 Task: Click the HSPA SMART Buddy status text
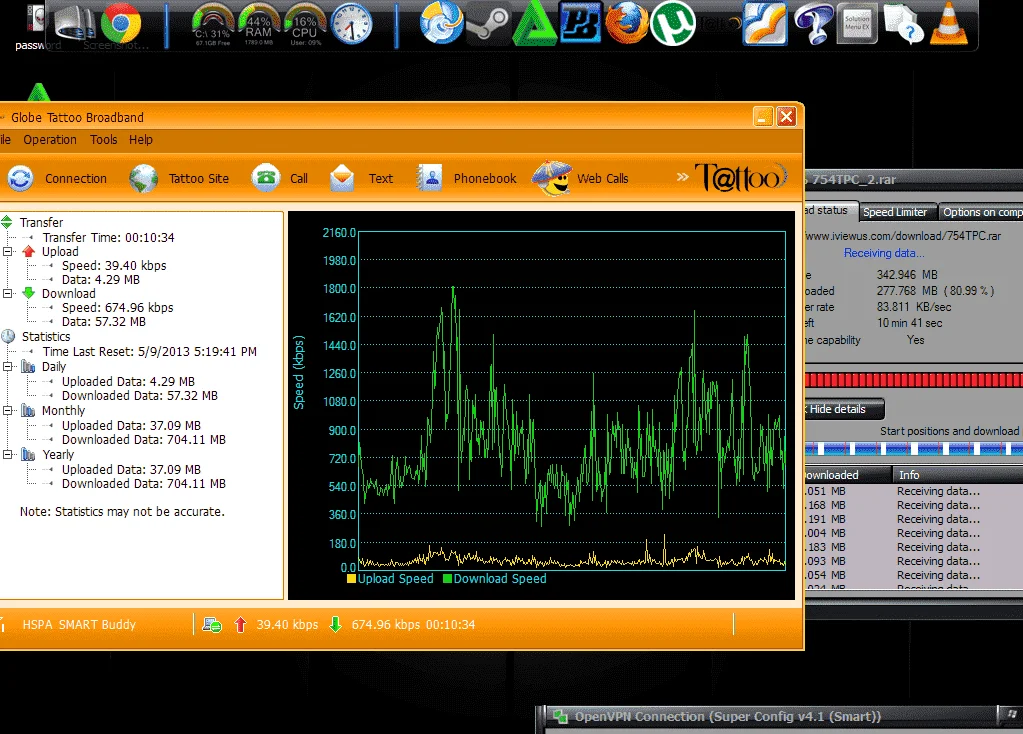pos(79,624)
